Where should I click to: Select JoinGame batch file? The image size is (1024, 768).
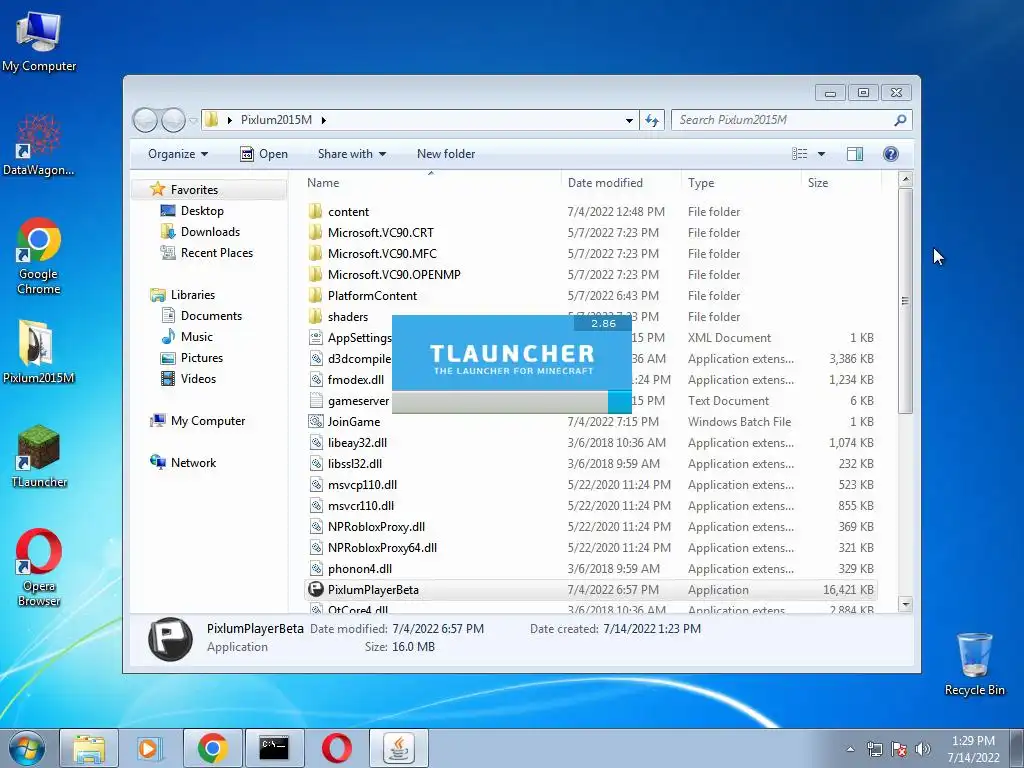coord(590,422)
